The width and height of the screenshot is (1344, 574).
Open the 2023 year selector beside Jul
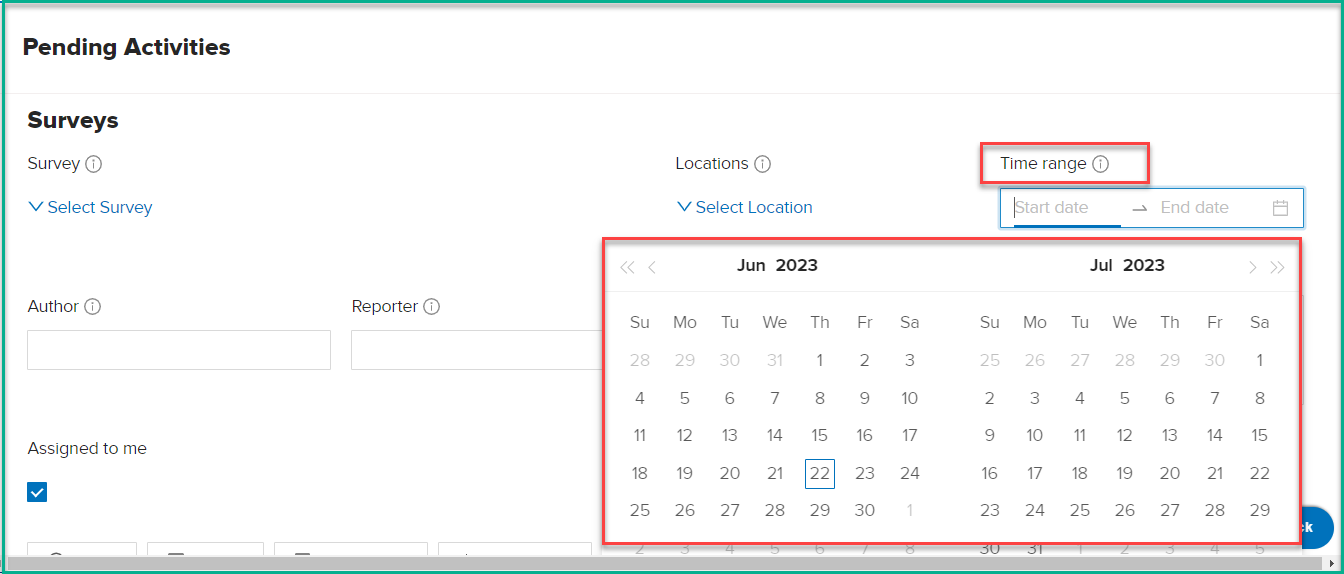(1144, 265)
